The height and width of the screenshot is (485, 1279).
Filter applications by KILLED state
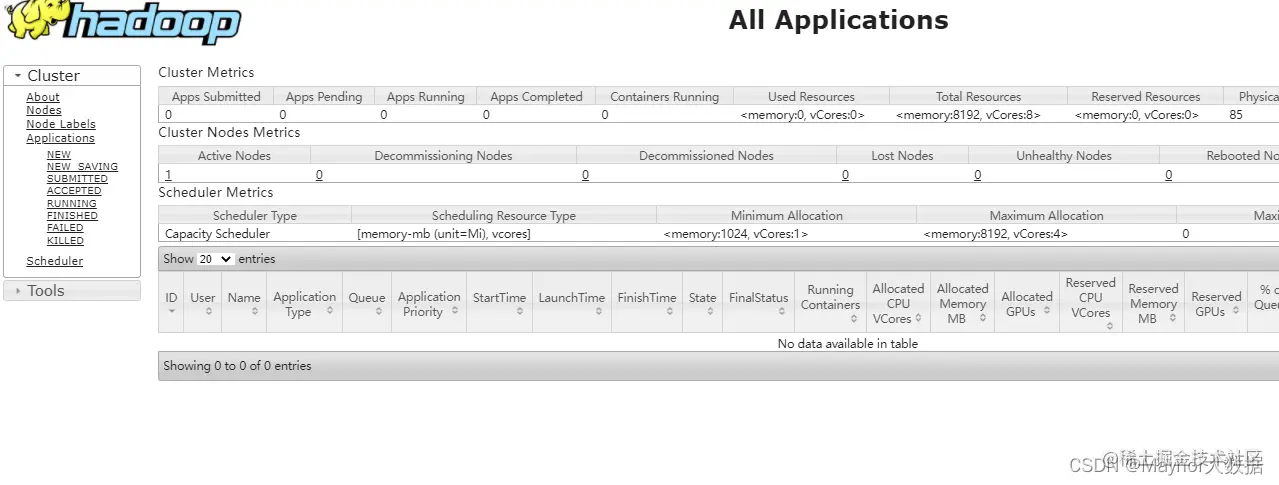pyautogui.click(x=65, y=241)
